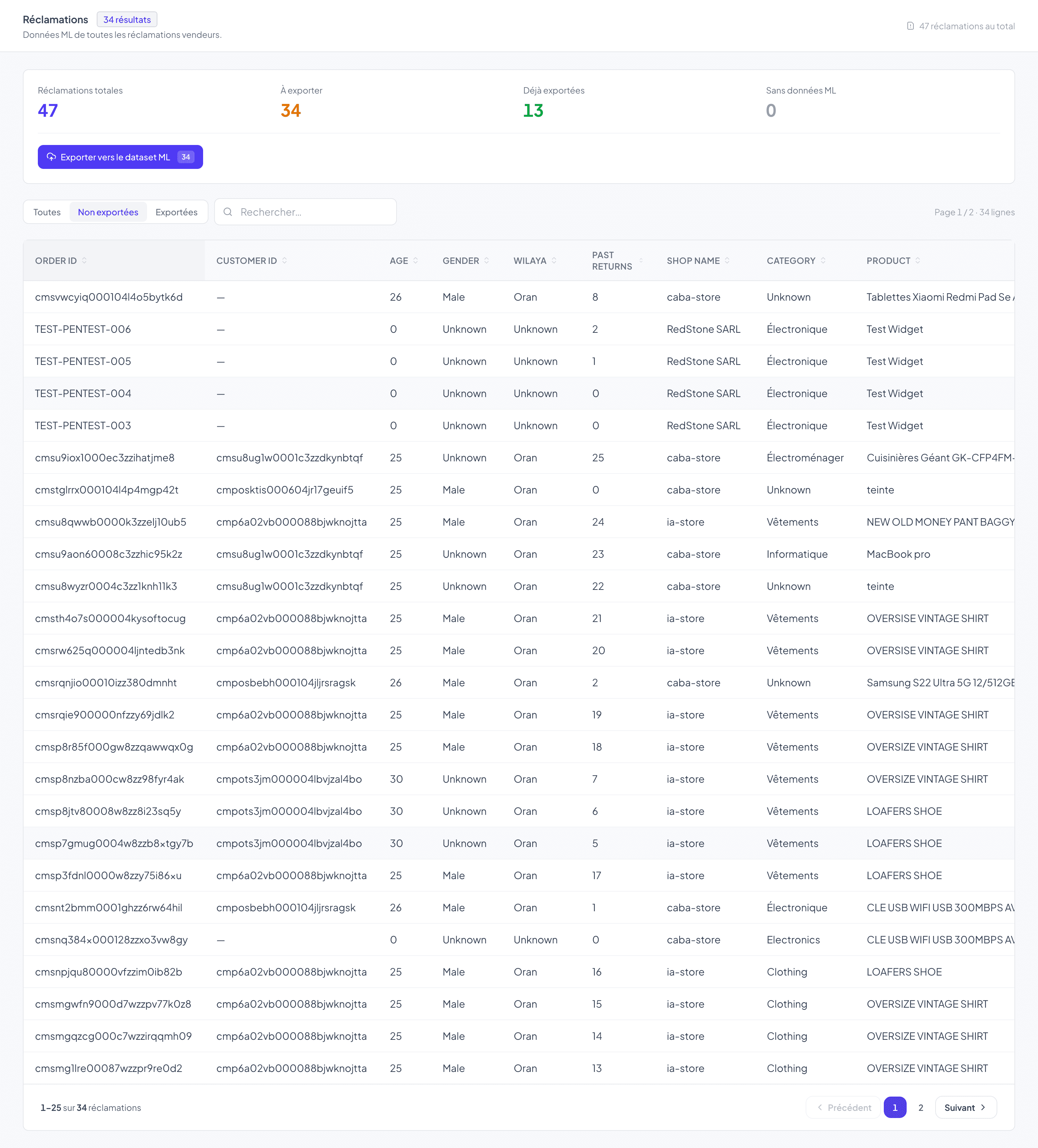Viewport: 1038px width, 1148px height.
Task: Sort by CUSTOMER ID column arrows
Action: click(x=284, y=260)
